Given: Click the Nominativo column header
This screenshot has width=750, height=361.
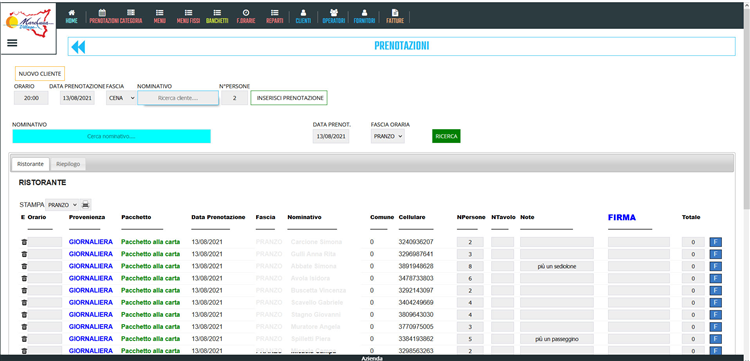Looking at the screenshot, I should [x=304, y=217].
